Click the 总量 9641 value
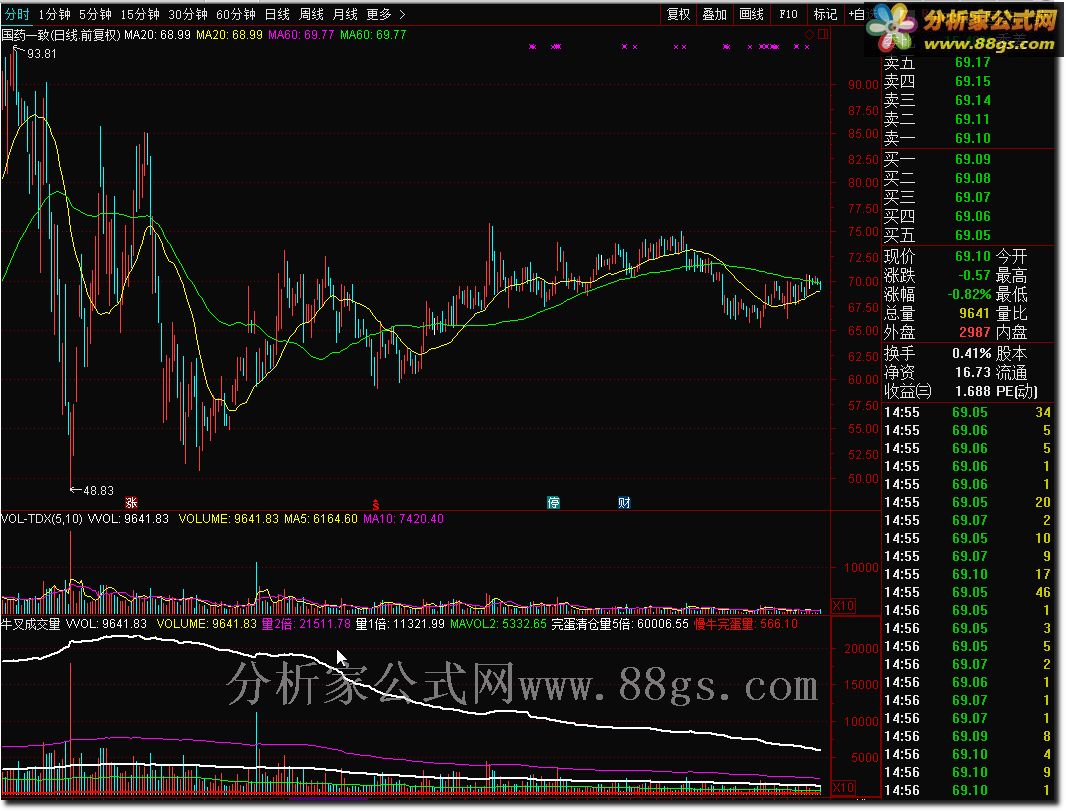Viewport: 1066px width, 811px height. pyautogui.click(x=974, y=313)
